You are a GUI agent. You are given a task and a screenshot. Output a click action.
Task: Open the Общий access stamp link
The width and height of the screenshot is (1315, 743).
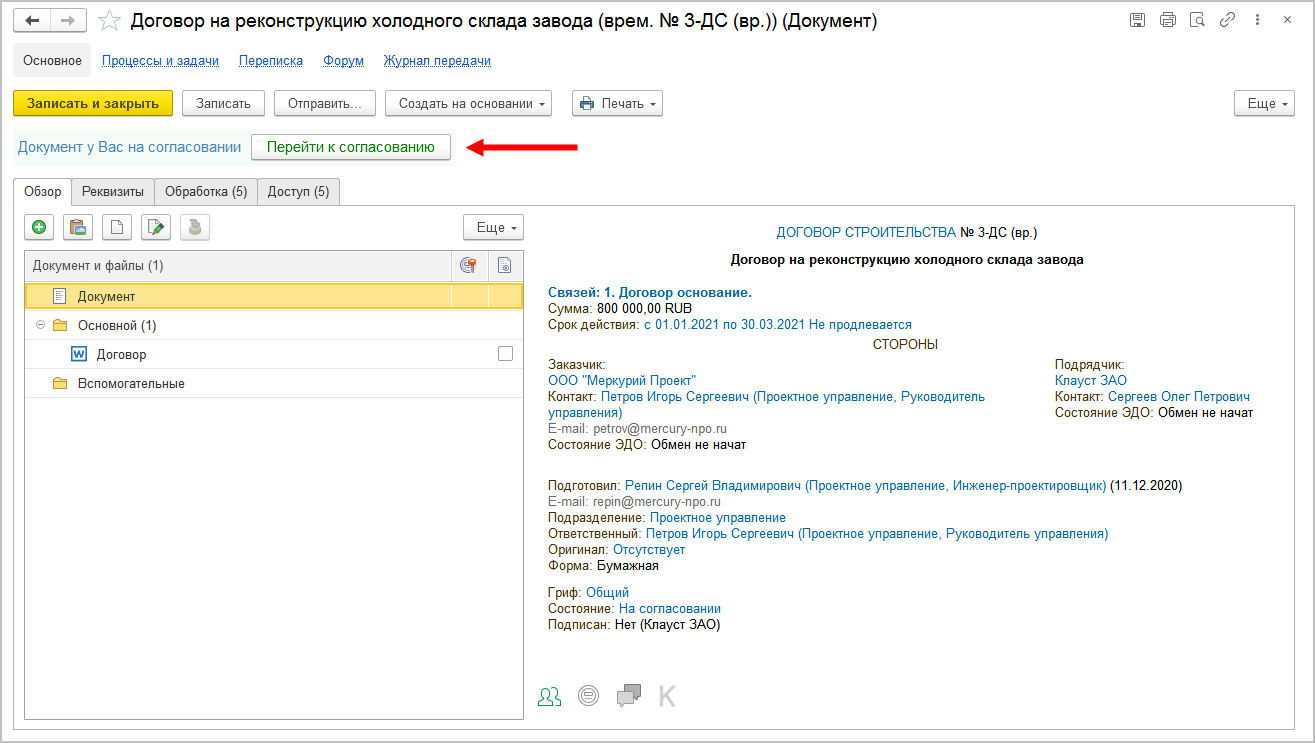click(x=607, y=592)
